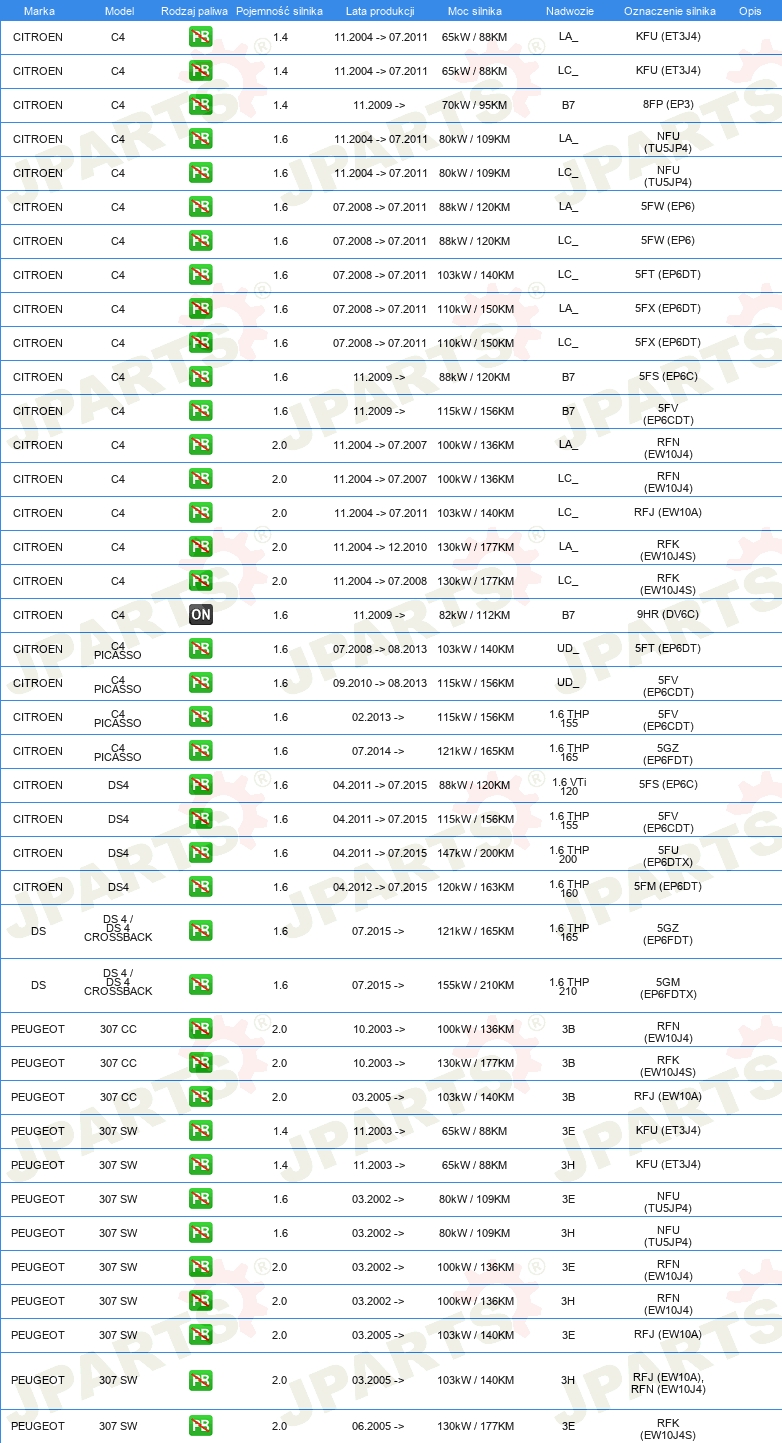Click PB icon in DS4 1.6 VTi 120 row
Screen dimensions: 782x1443
tap(200, 785)
